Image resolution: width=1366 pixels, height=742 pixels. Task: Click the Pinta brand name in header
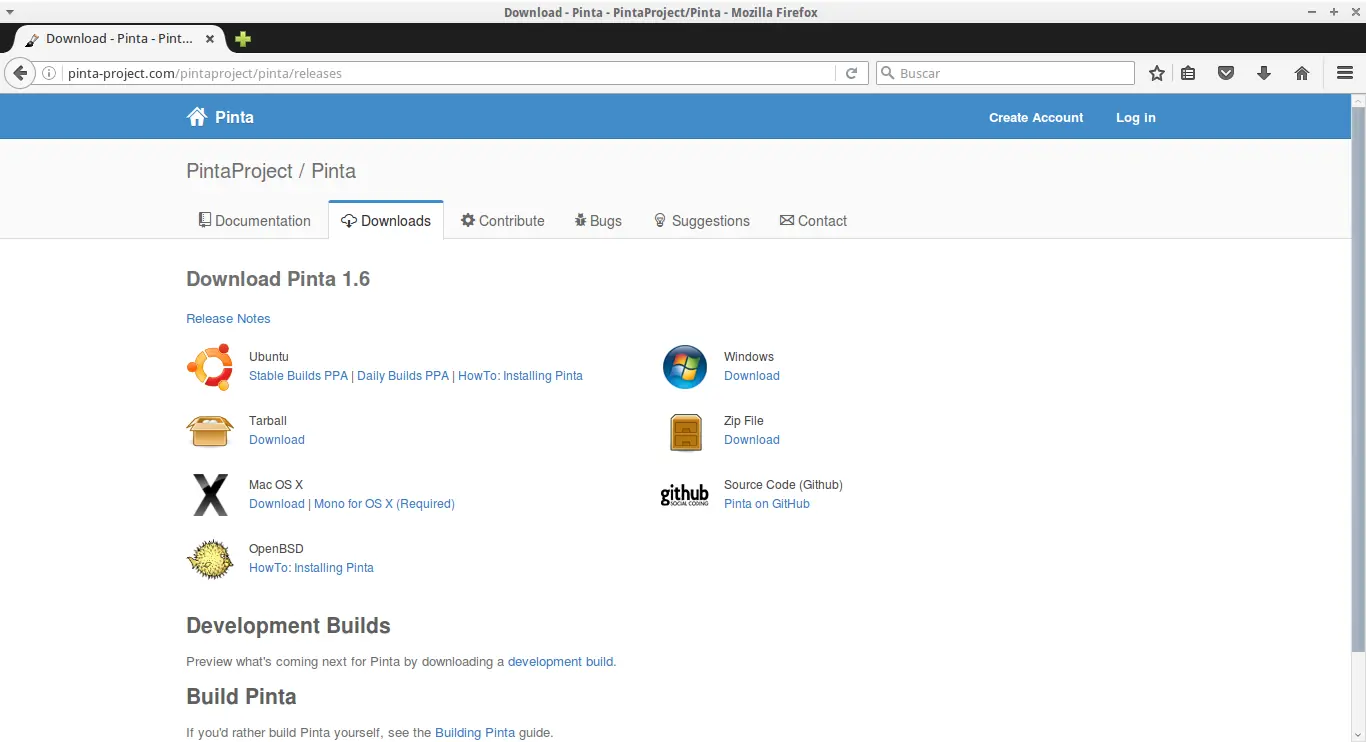coord(235,117)
